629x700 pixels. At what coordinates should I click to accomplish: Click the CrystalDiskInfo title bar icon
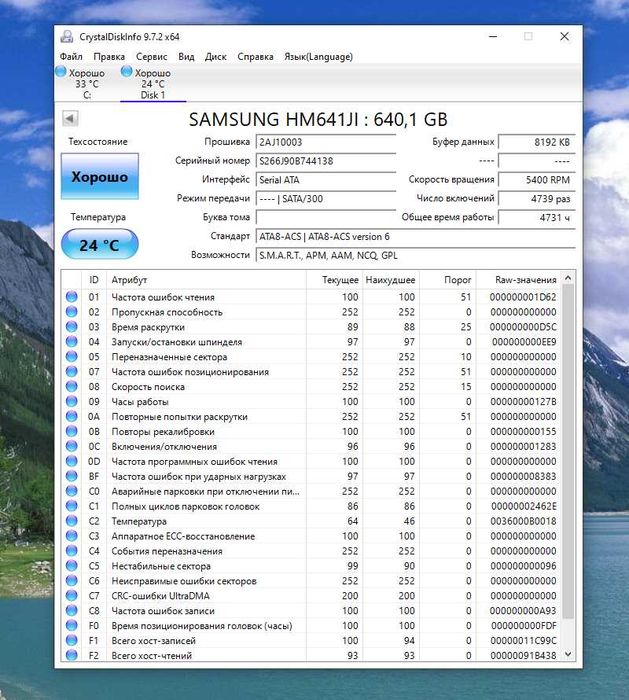pyautogui.click(x=67, y=37)
